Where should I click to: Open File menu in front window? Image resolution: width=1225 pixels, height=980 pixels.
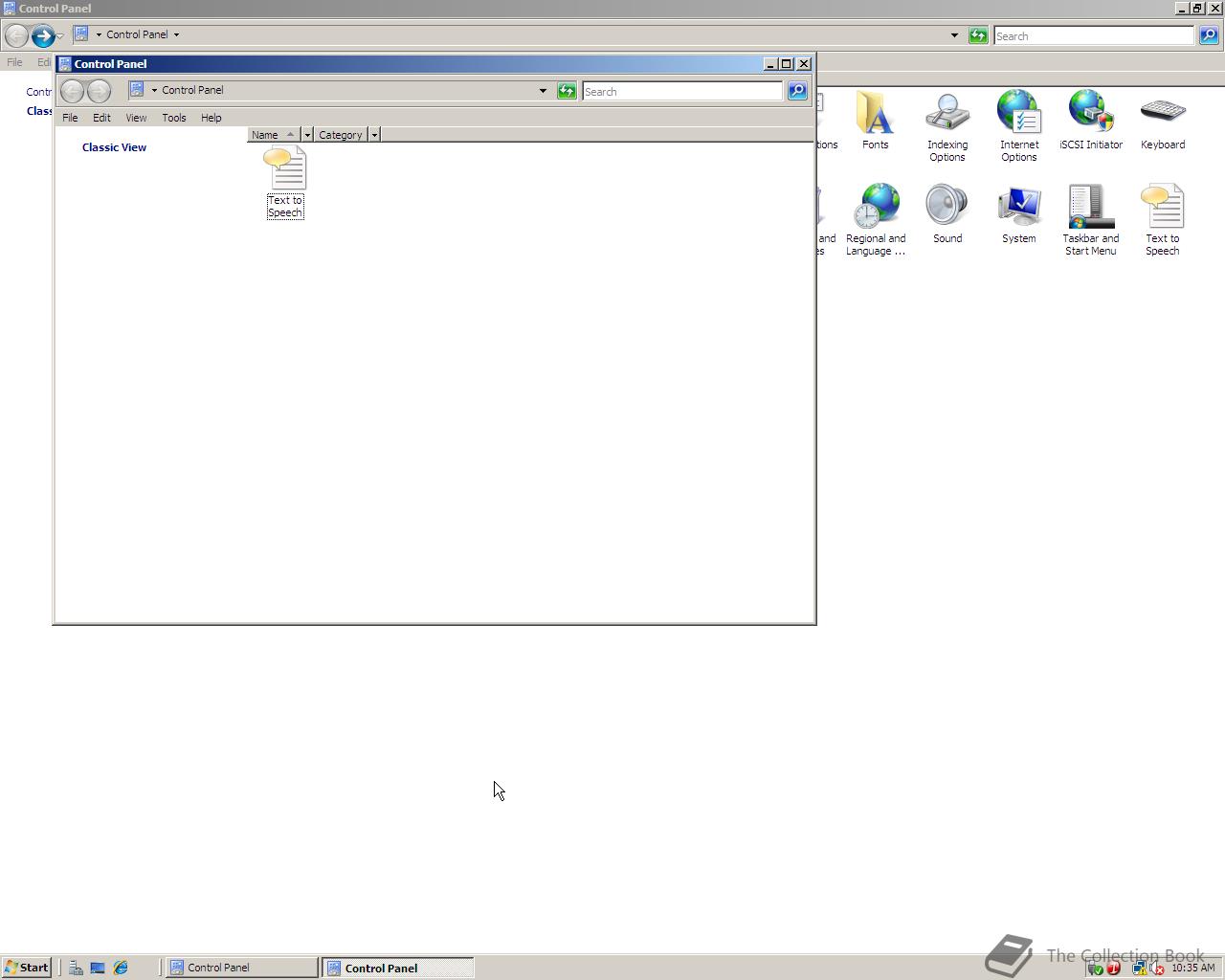click(70, 118)
